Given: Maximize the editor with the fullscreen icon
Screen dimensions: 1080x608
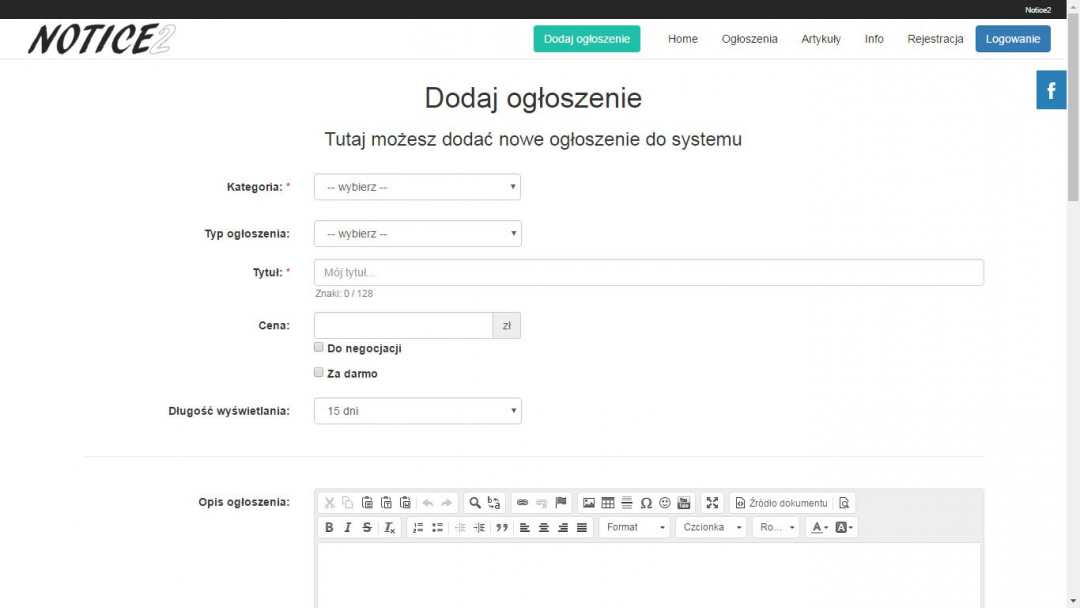Looking at the screenshot, I should click(x=712, y=503).
